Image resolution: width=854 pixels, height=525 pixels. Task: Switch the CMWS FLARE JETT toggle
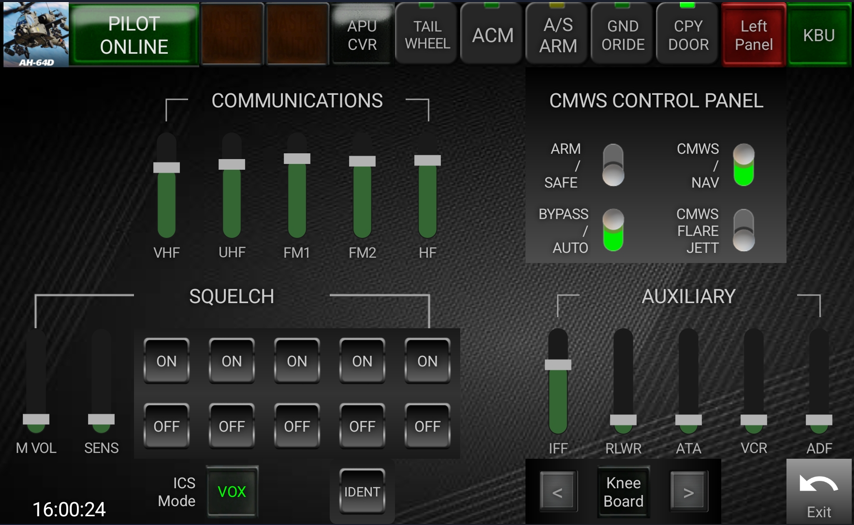[x=743, y=230]
